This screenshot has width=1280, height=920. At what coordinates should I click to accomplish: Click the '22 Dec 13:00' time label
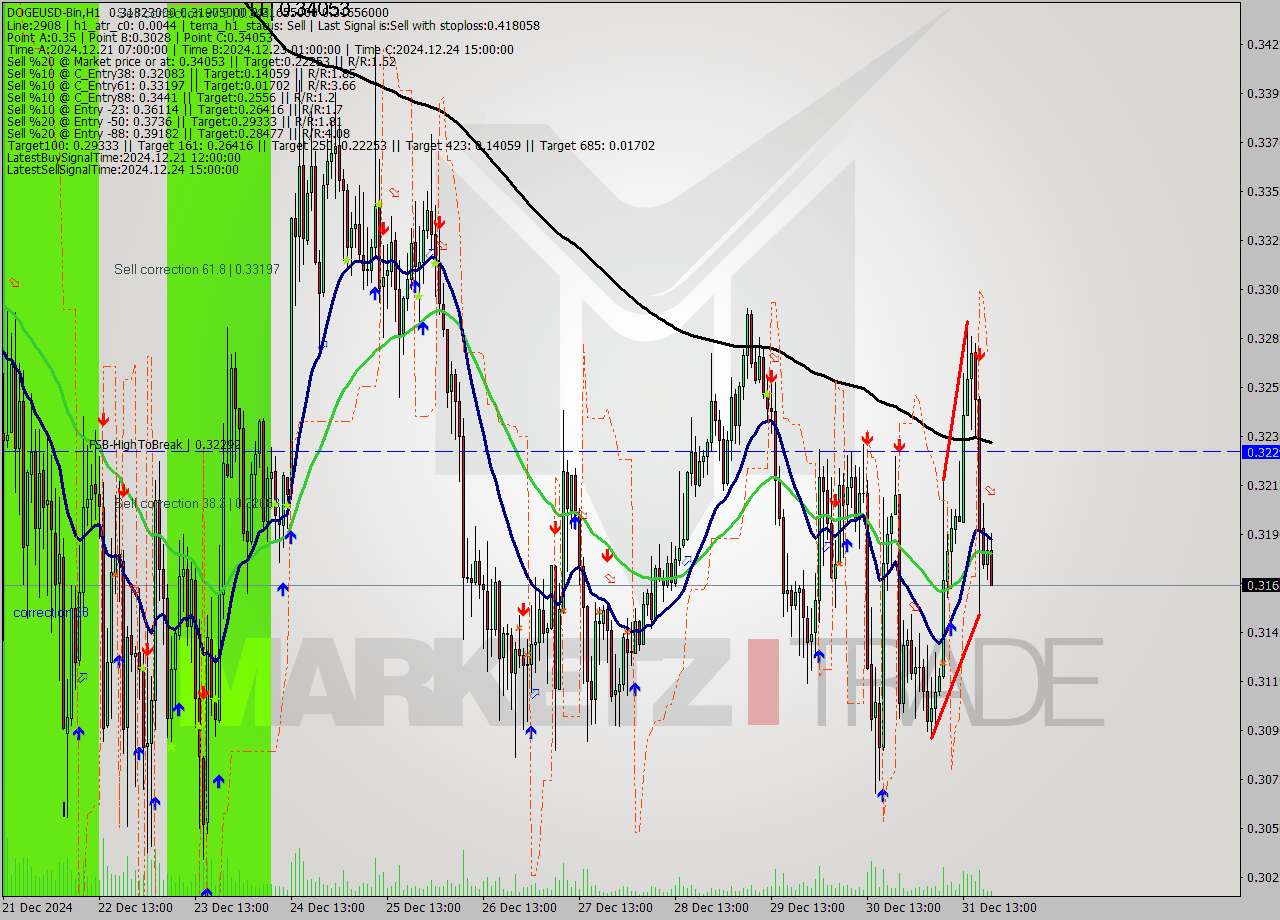point(135,908)
